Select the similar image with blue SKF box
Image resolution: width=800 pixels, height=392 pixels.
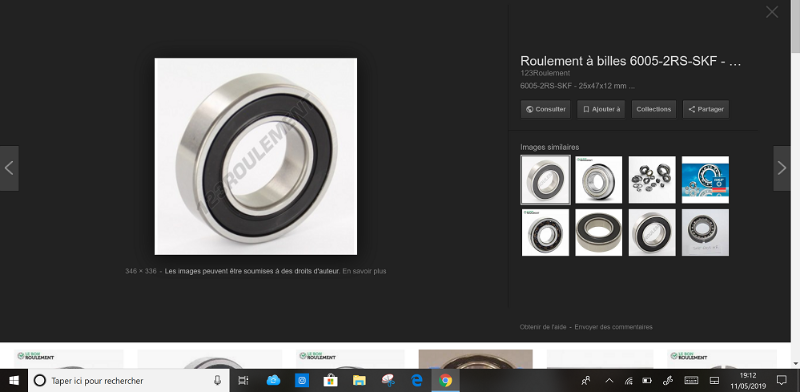click(705, 180)
